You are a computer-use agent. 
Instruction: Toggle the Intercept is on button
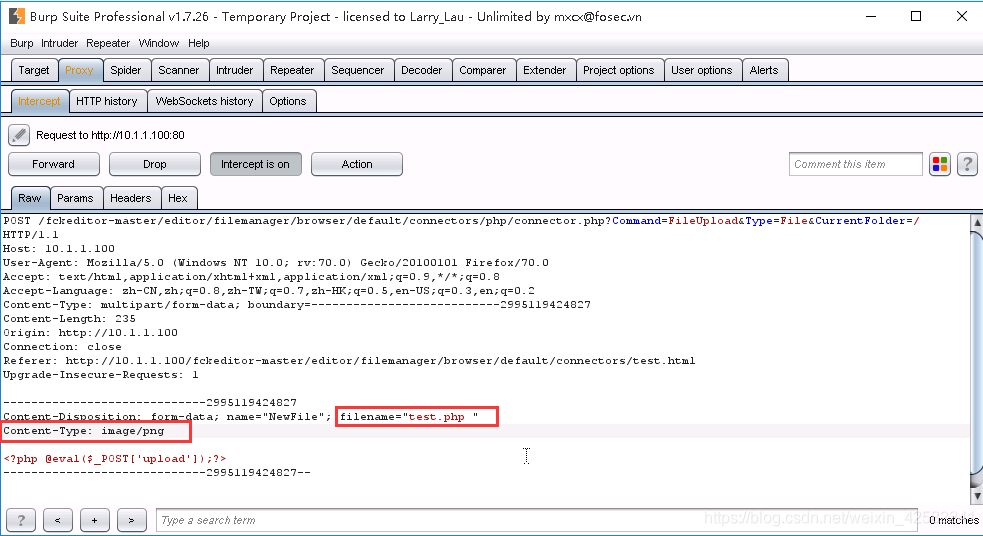tap(255, 164)
